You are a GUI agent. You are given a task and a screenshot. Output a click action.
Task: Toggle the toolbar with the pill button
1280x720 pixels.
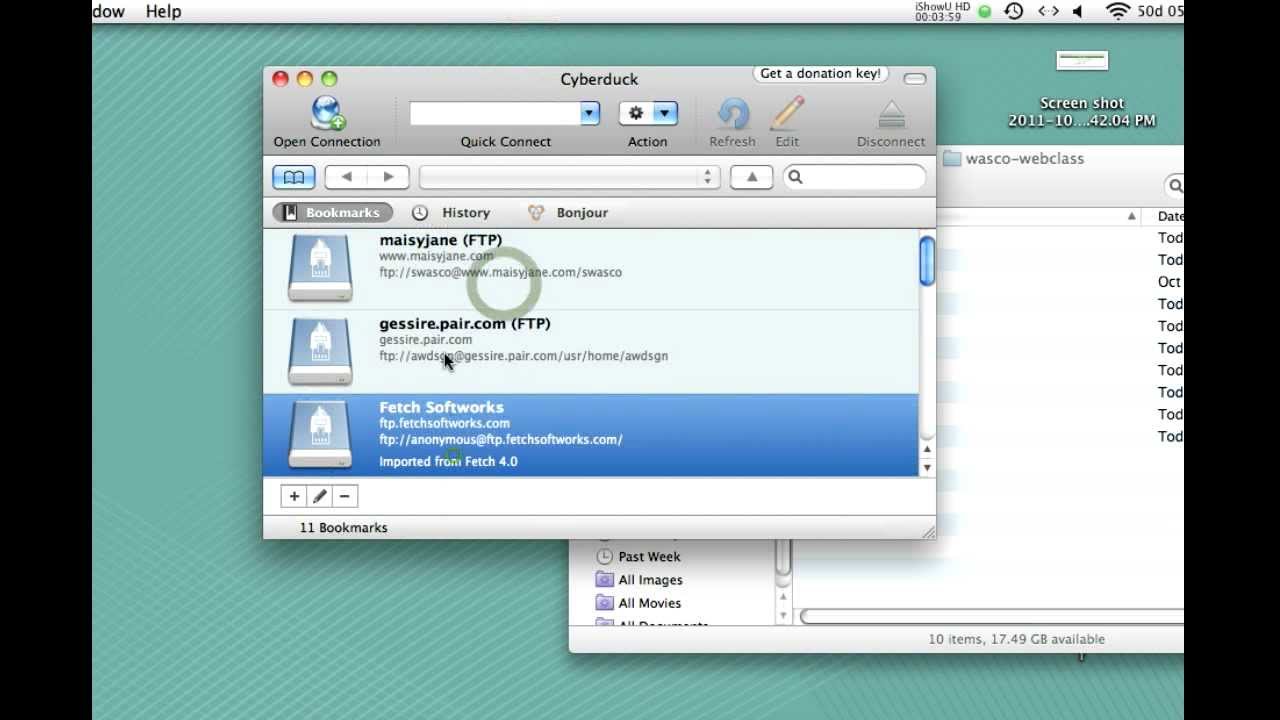914,79
